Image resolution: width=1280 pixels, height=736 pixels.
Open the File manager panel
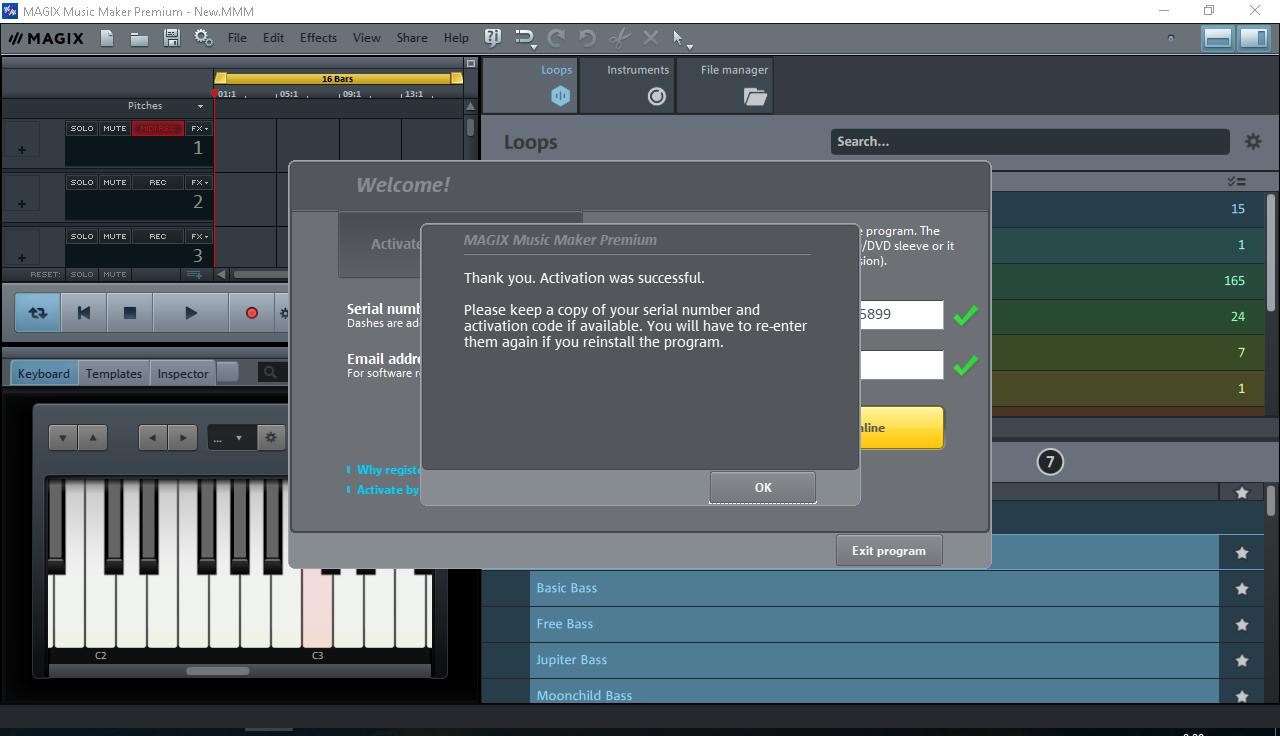[x=727, y=85]
